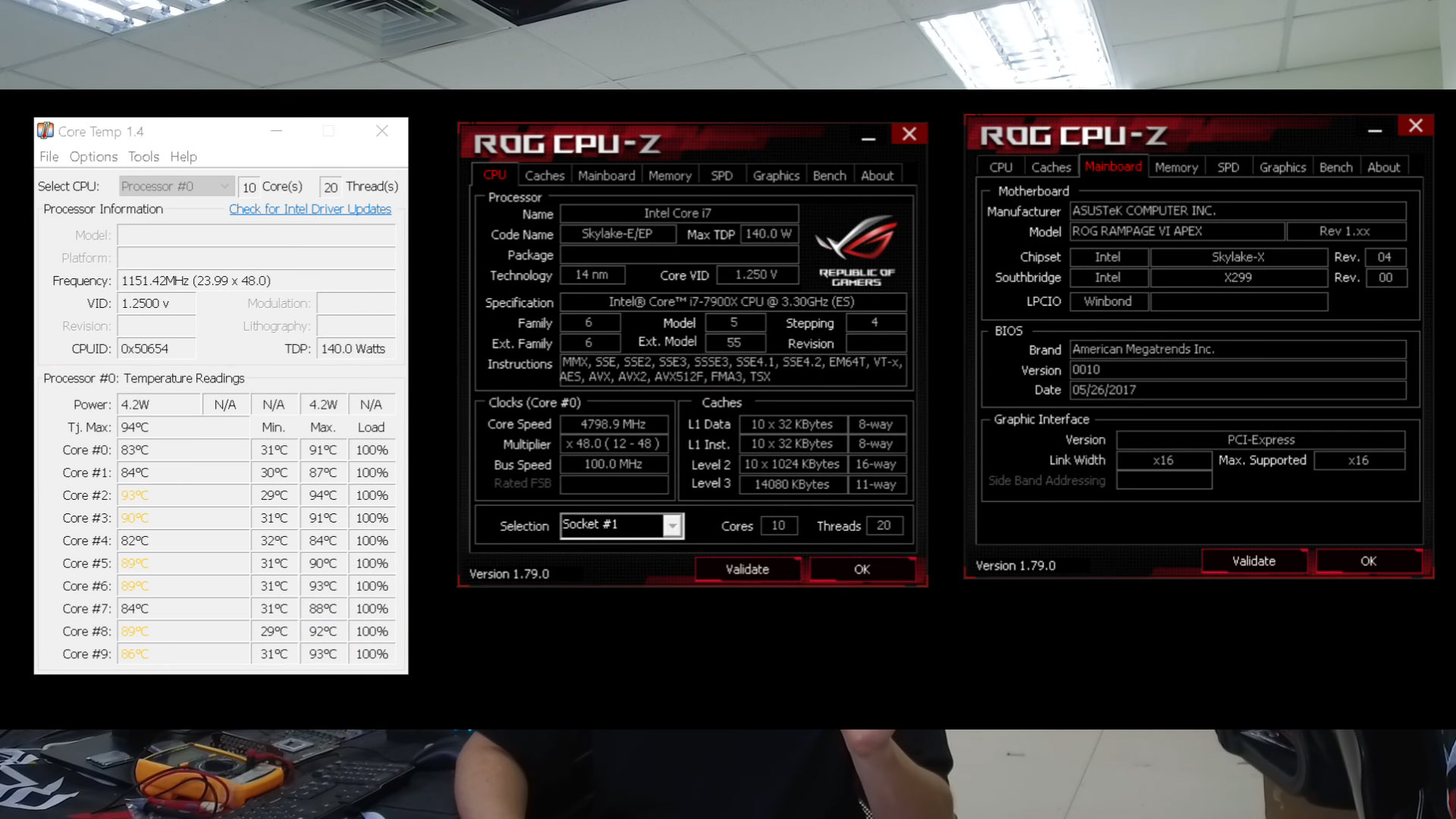Viewport: 1456px width, 819px height.
Task: Click the Model ROG RAMPAGE VI APEX field
Action: [x=1177, y=231]
